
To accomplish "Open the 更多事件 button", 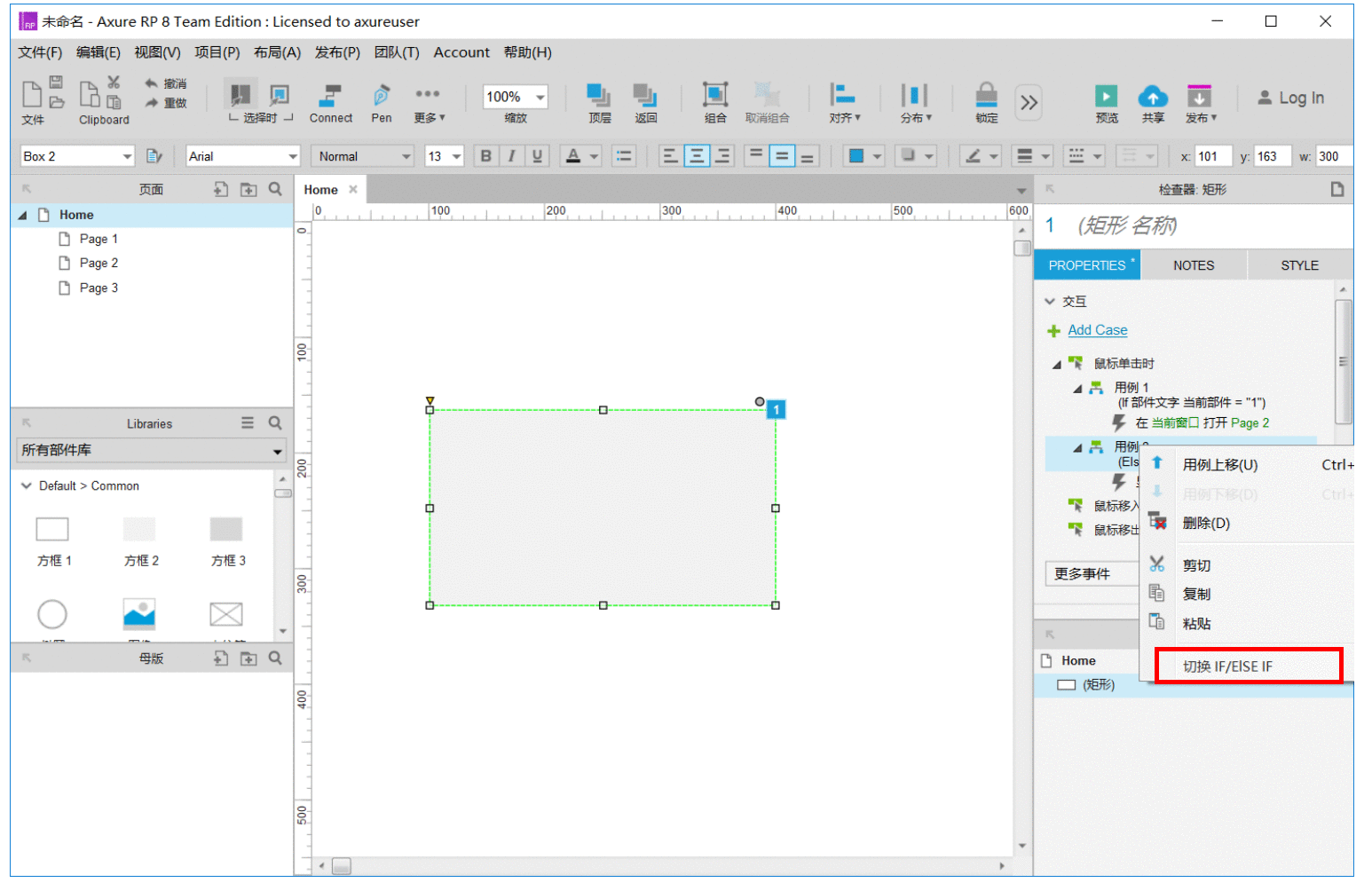I will (1092, 574).
